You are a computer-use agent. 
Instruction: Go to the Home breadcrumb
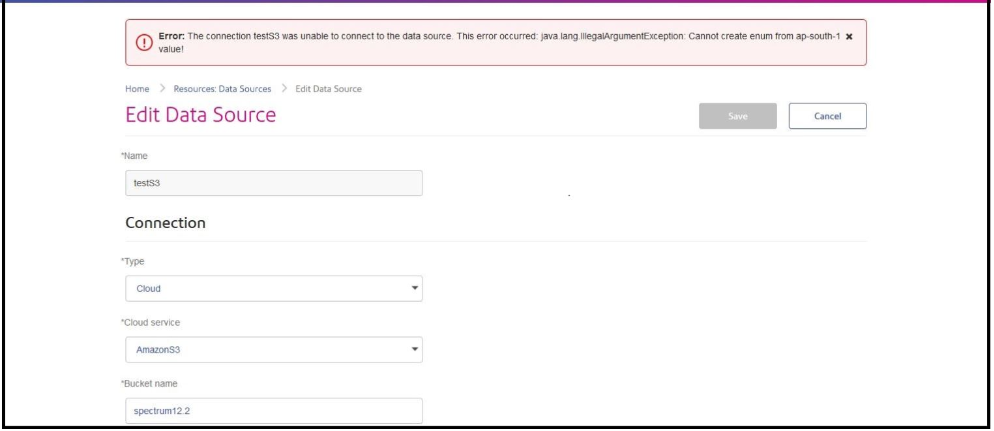point(136,89)
